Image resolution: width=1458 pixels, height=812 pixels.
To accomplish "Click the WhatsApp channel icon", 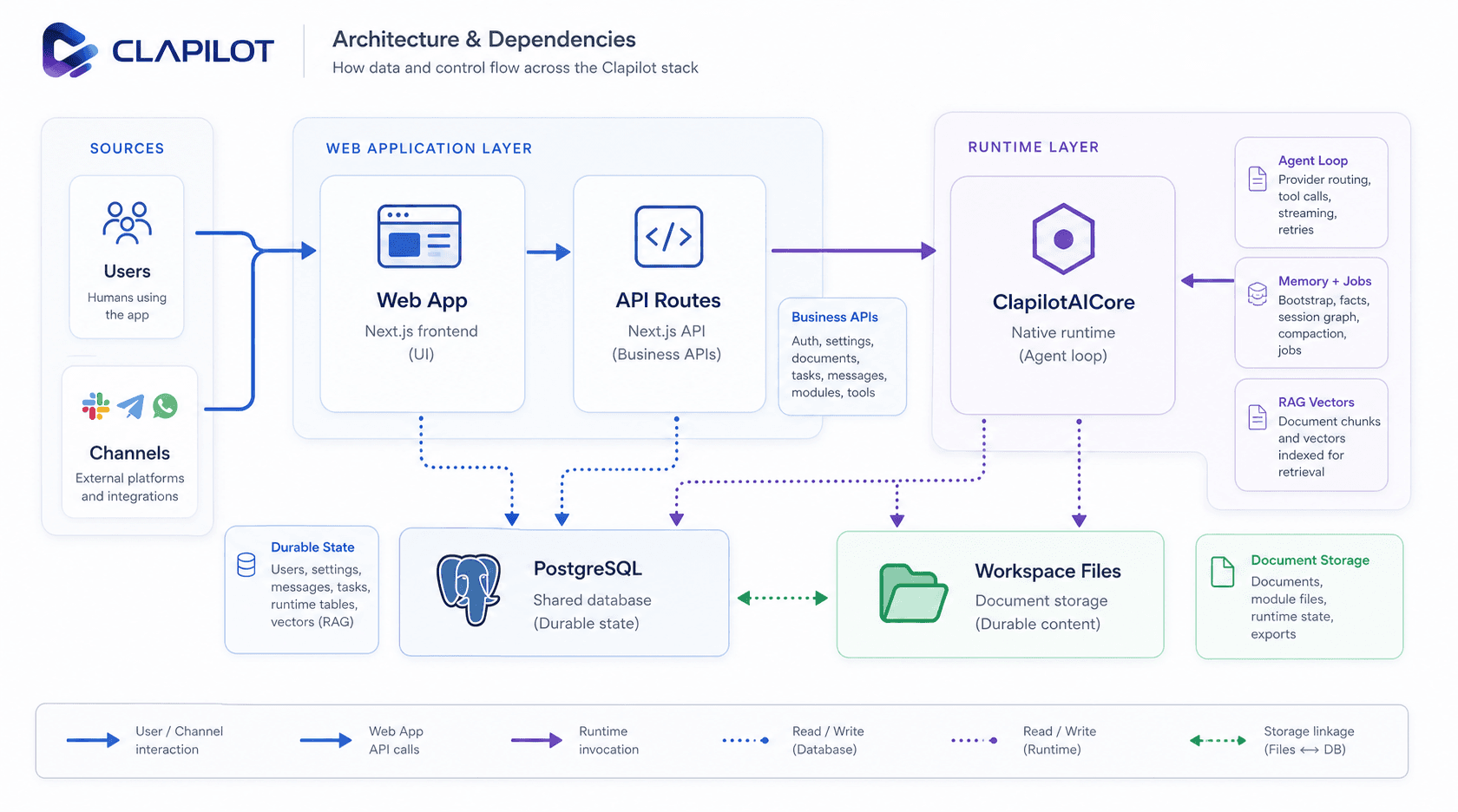I will 165,406.
